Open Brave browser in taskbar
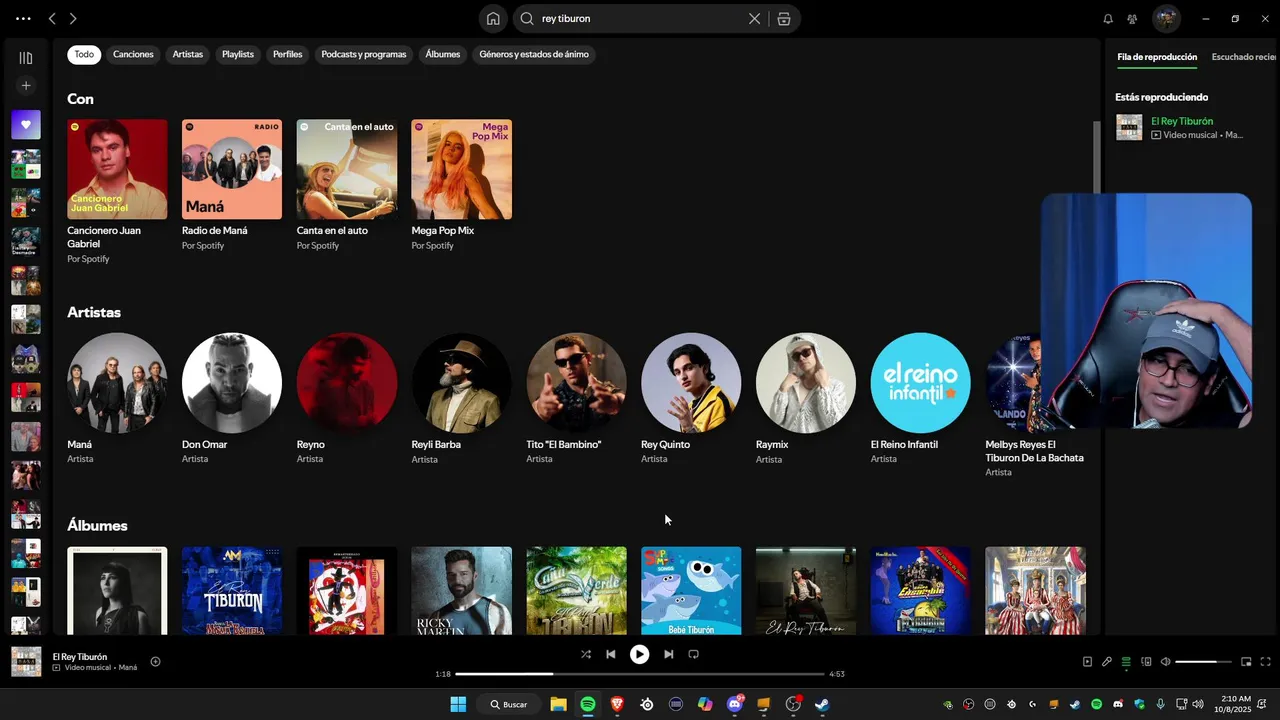This screenshot has width=1280, height=720. (617, 704)
